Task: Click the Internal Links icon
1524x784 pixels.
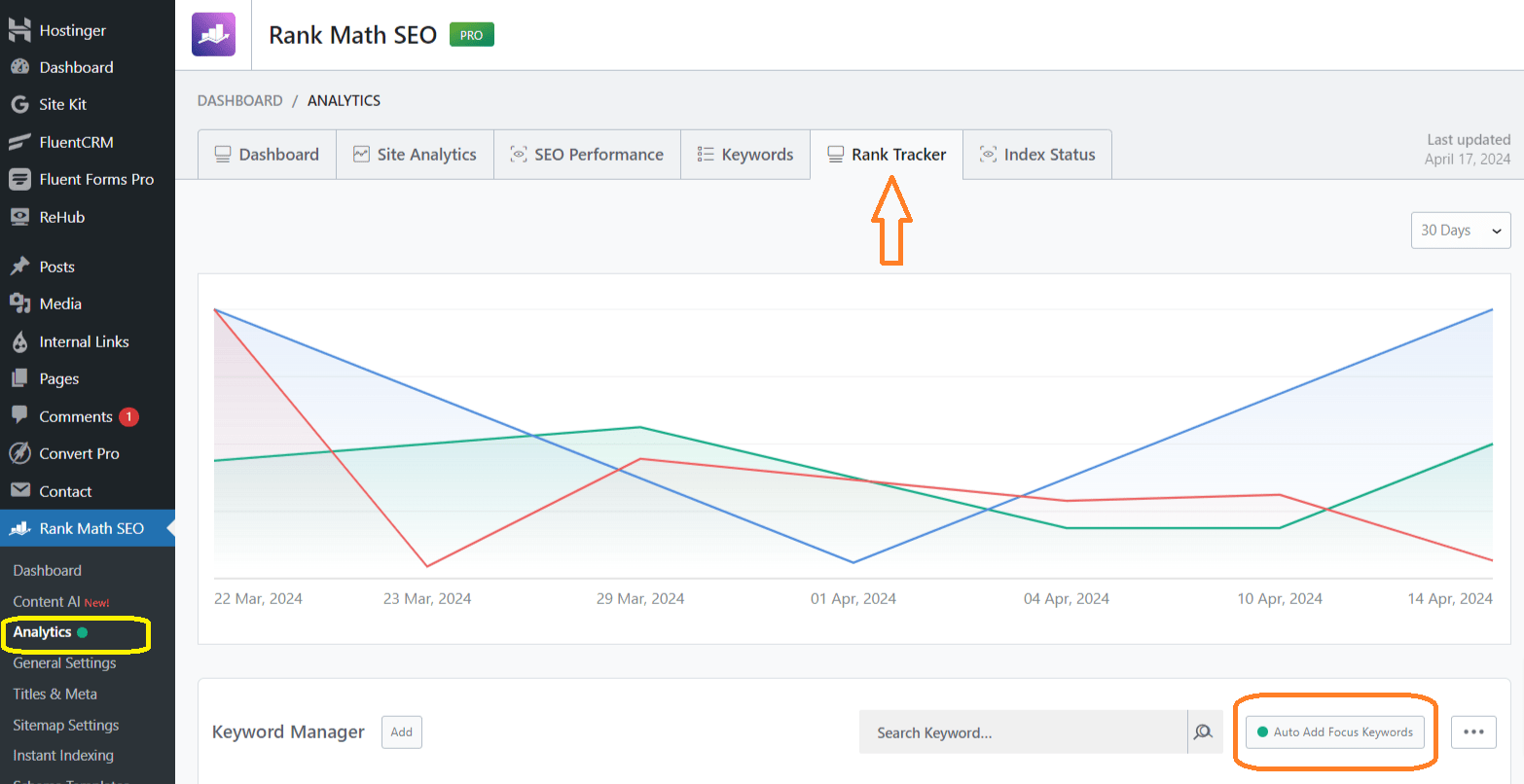Action: click(19, 341)
